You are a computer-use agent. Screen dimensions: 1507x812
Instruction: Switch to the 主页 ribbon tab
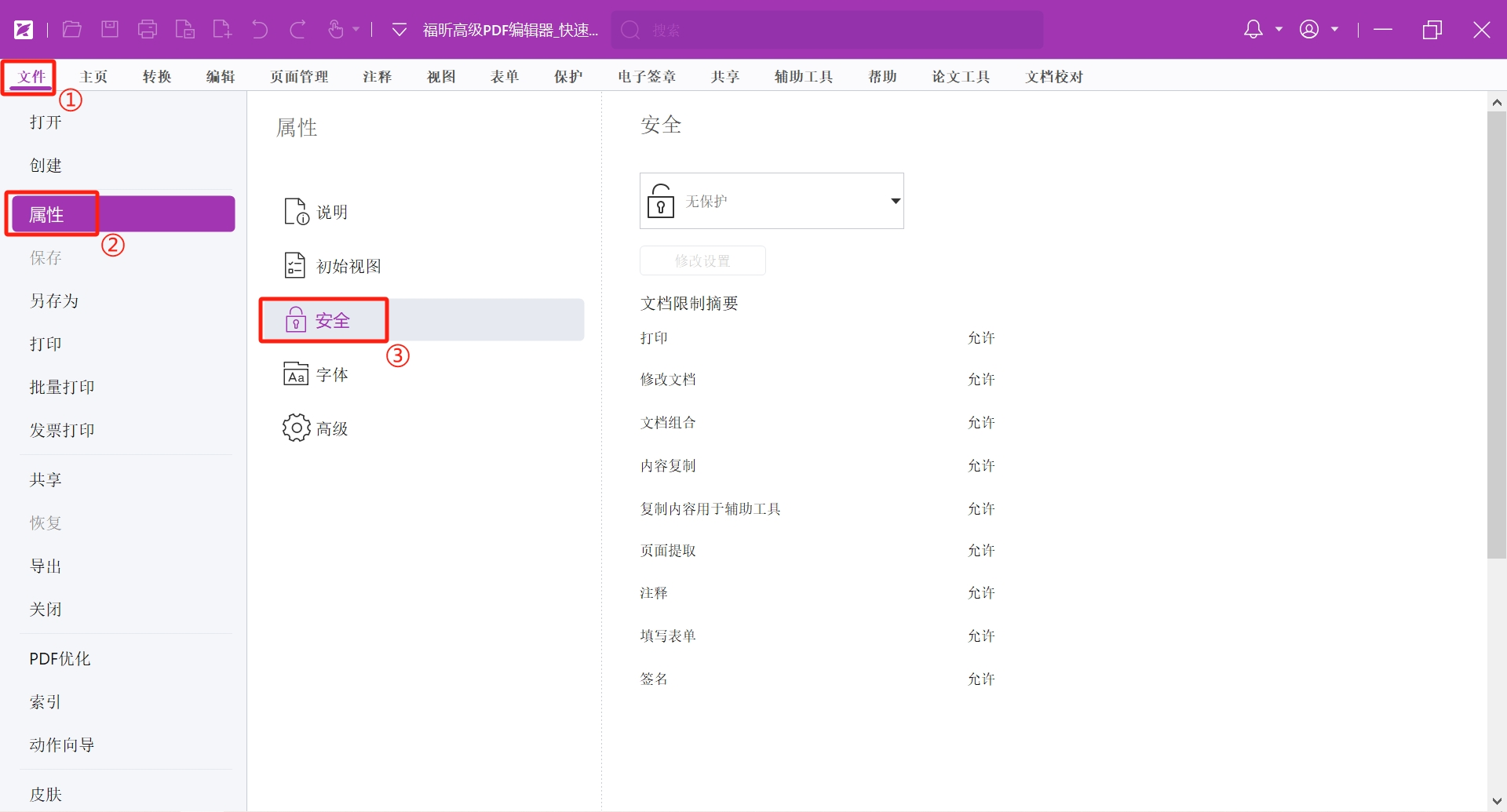coord(93,77)
